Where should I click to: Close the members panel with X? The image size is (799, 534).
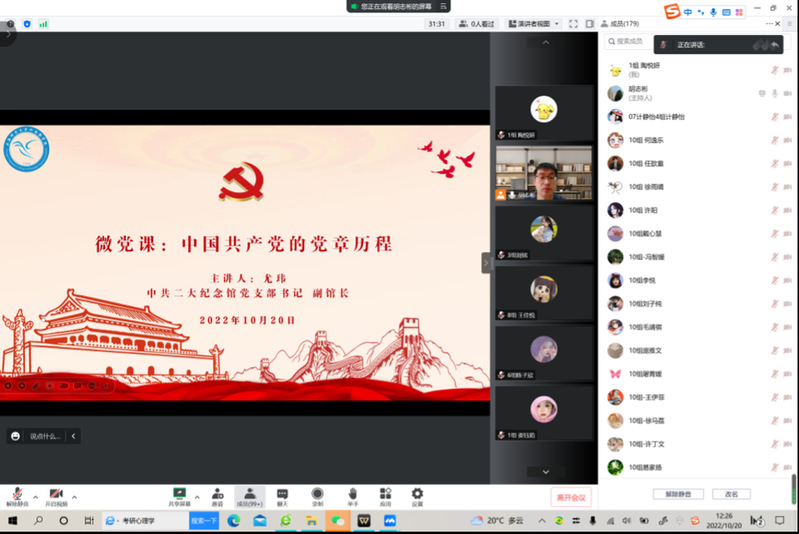[778, 23]
